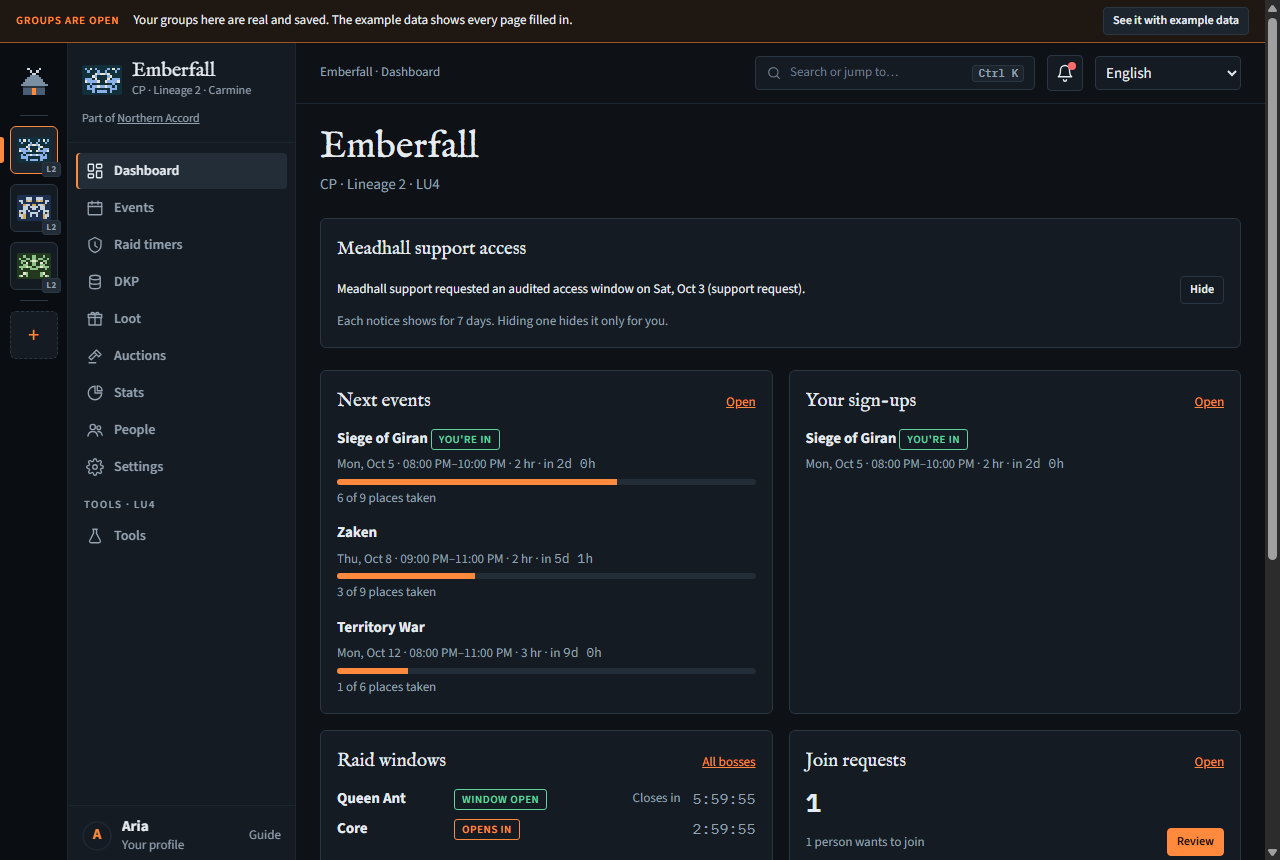Click the Settings gear icon
The height and width of the screenshot is (860, 1280).
(x=95, y=467)
